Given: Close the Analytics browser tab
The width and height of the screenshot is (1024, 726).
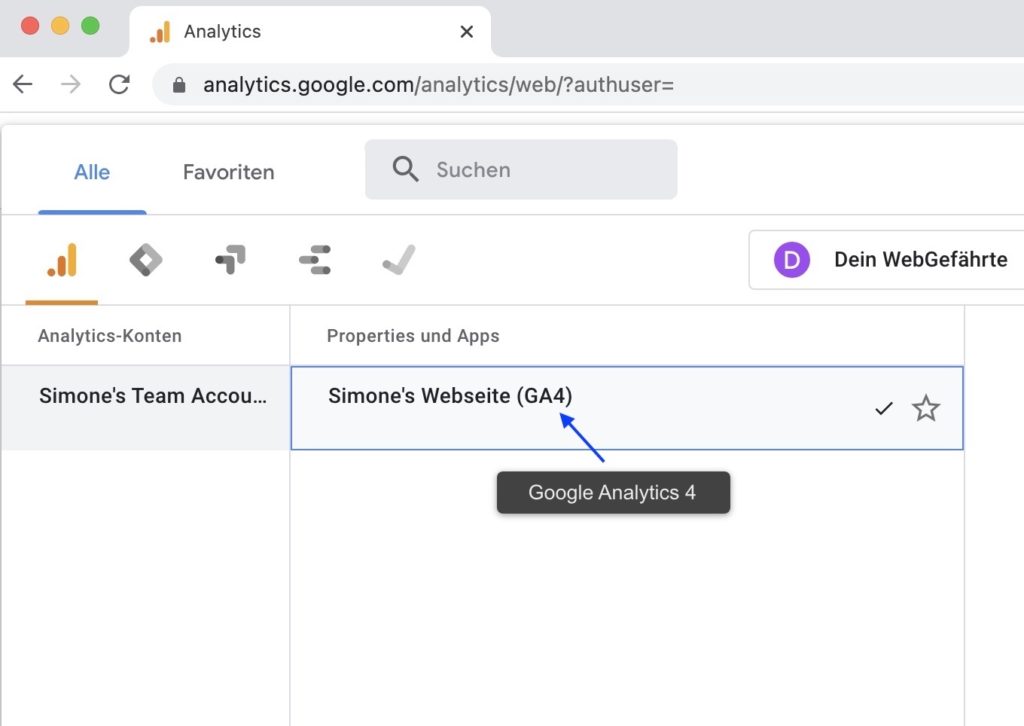Looking at the screenshot, I should [466, 31].
